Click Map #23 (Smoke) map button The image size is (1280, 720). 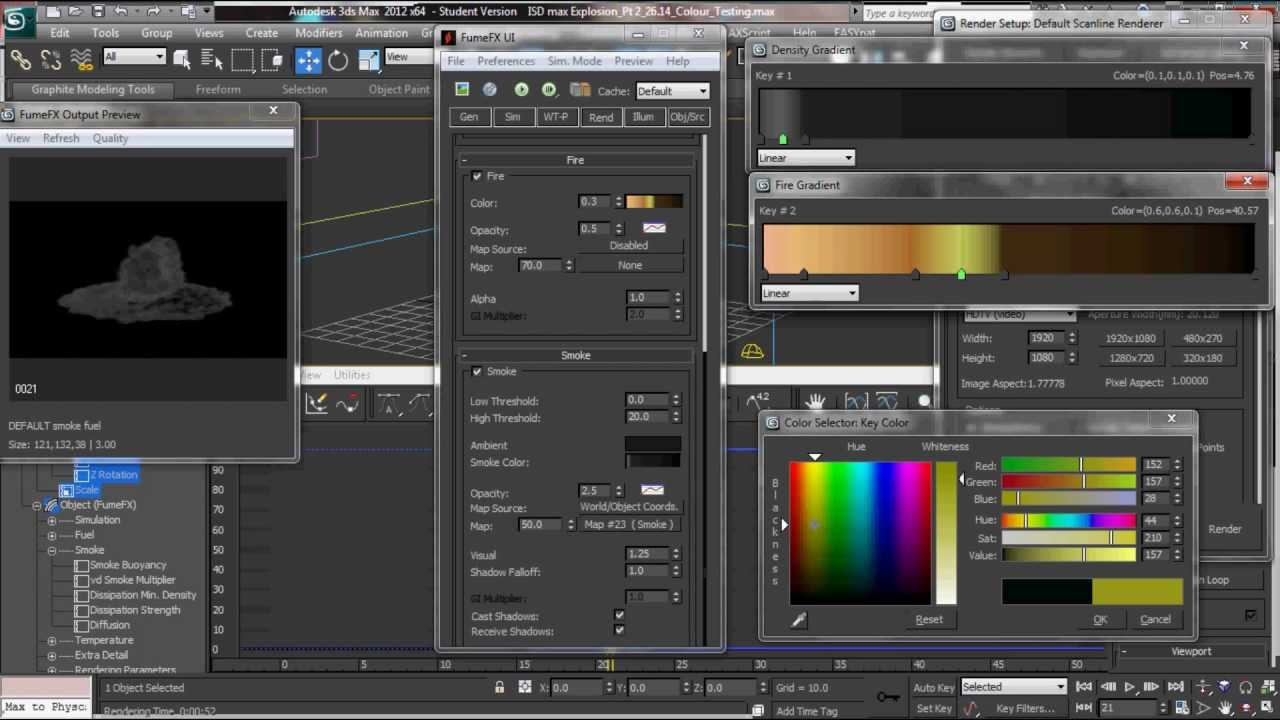tap(629, 524)
